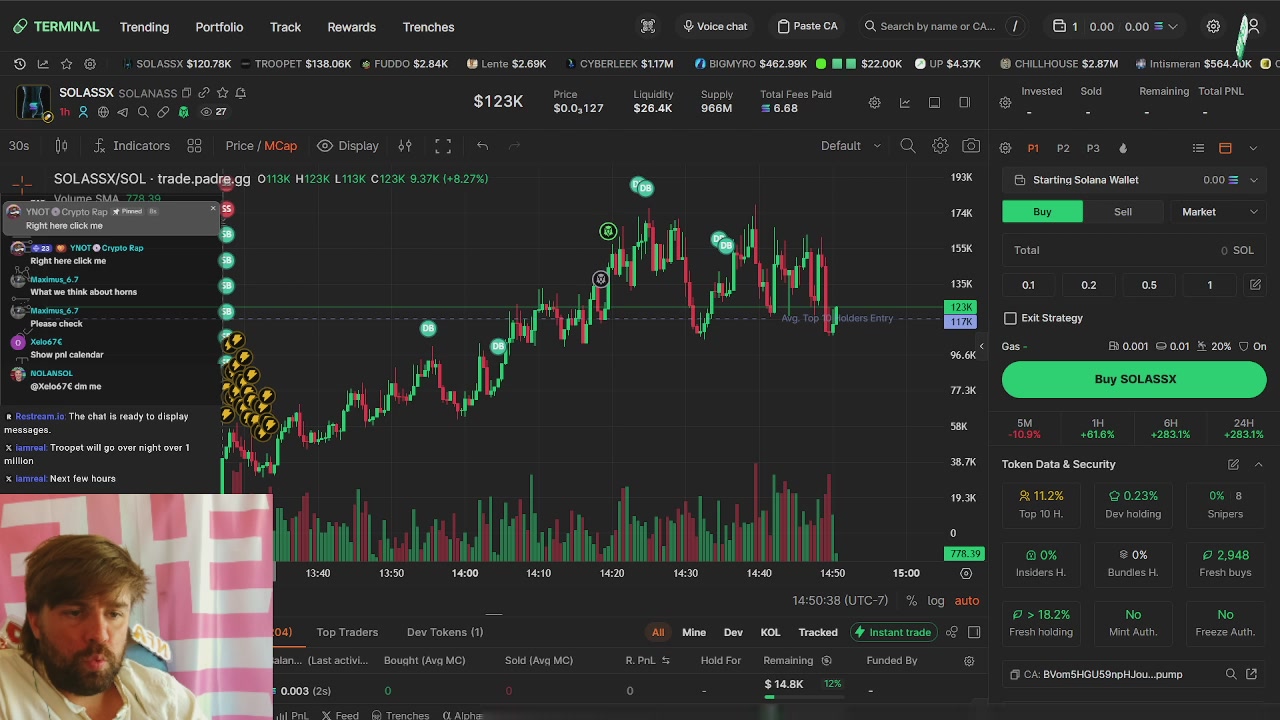
Task: Click the Paste CA button
Action: (808, 27)
